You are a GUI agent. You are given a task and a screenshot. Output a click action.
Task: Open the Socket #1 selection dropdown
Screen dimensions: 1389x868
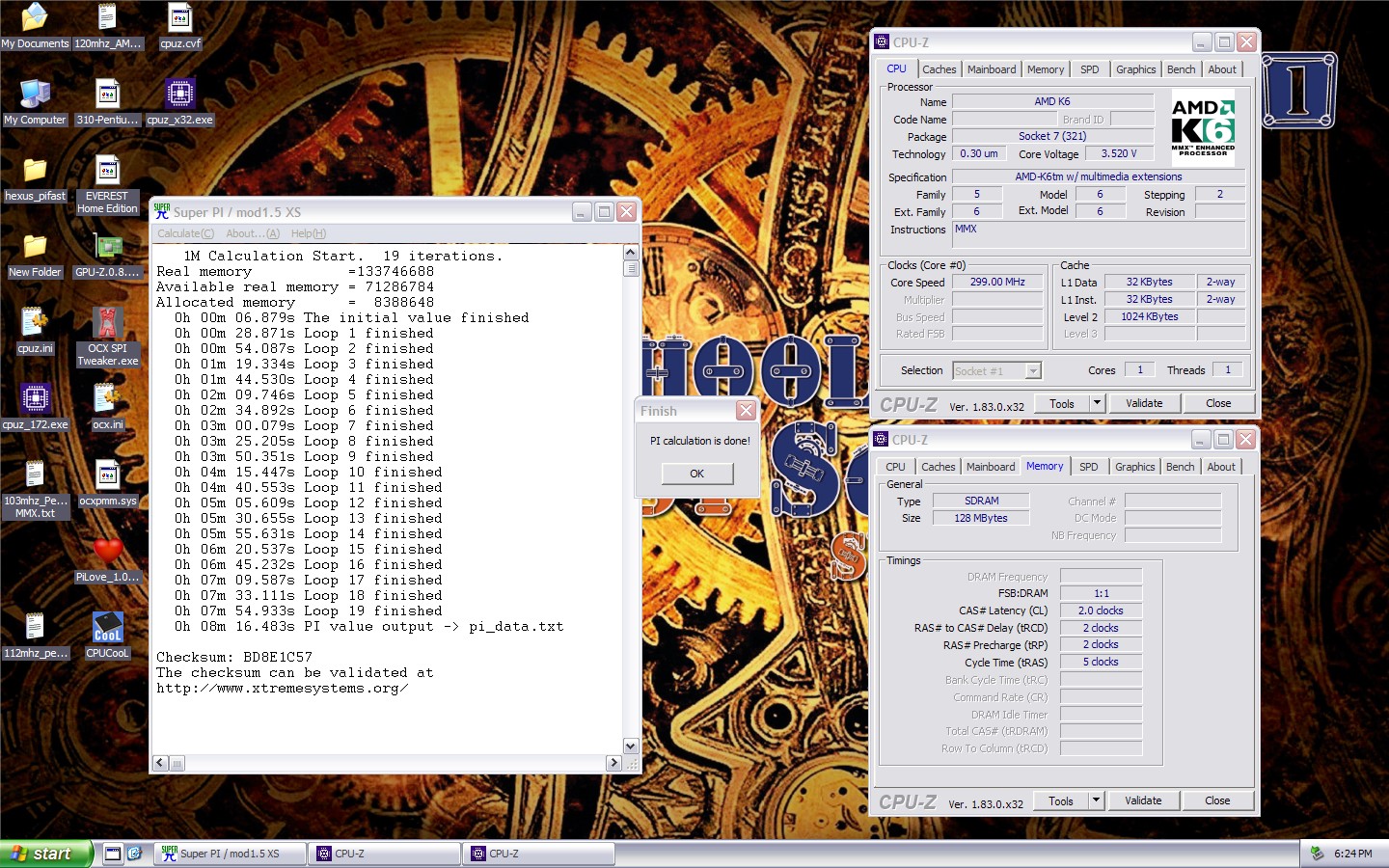(x=996, y=371)
